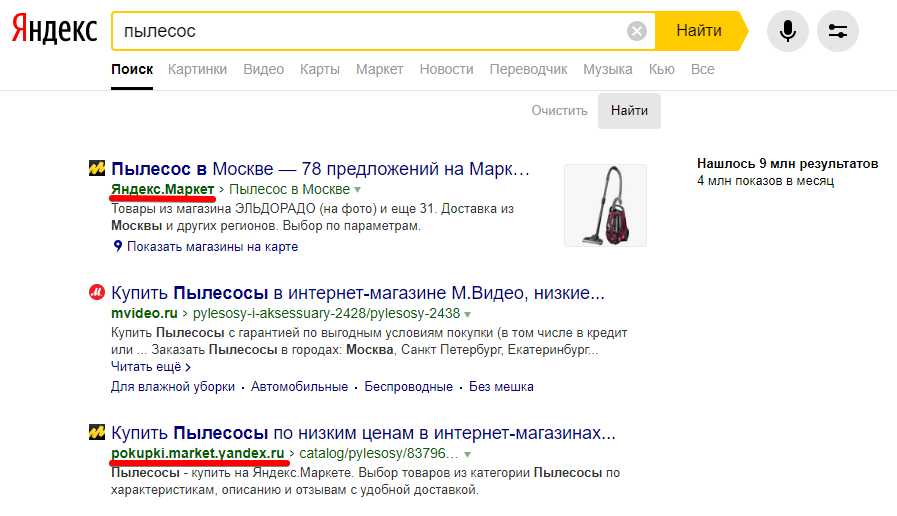Click the mvideo.ru green domain link
This screenshot has height=516, width=897.
(x=144, y=313)
